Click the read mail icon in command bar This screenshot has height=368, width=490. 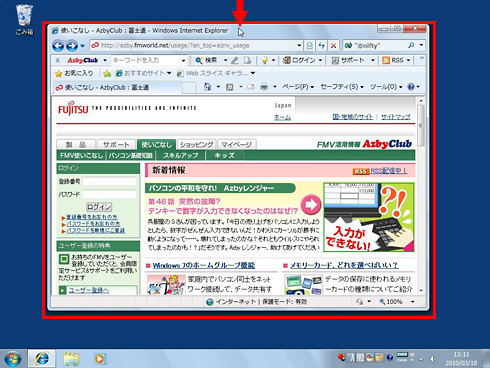click(x=251, y=87)
